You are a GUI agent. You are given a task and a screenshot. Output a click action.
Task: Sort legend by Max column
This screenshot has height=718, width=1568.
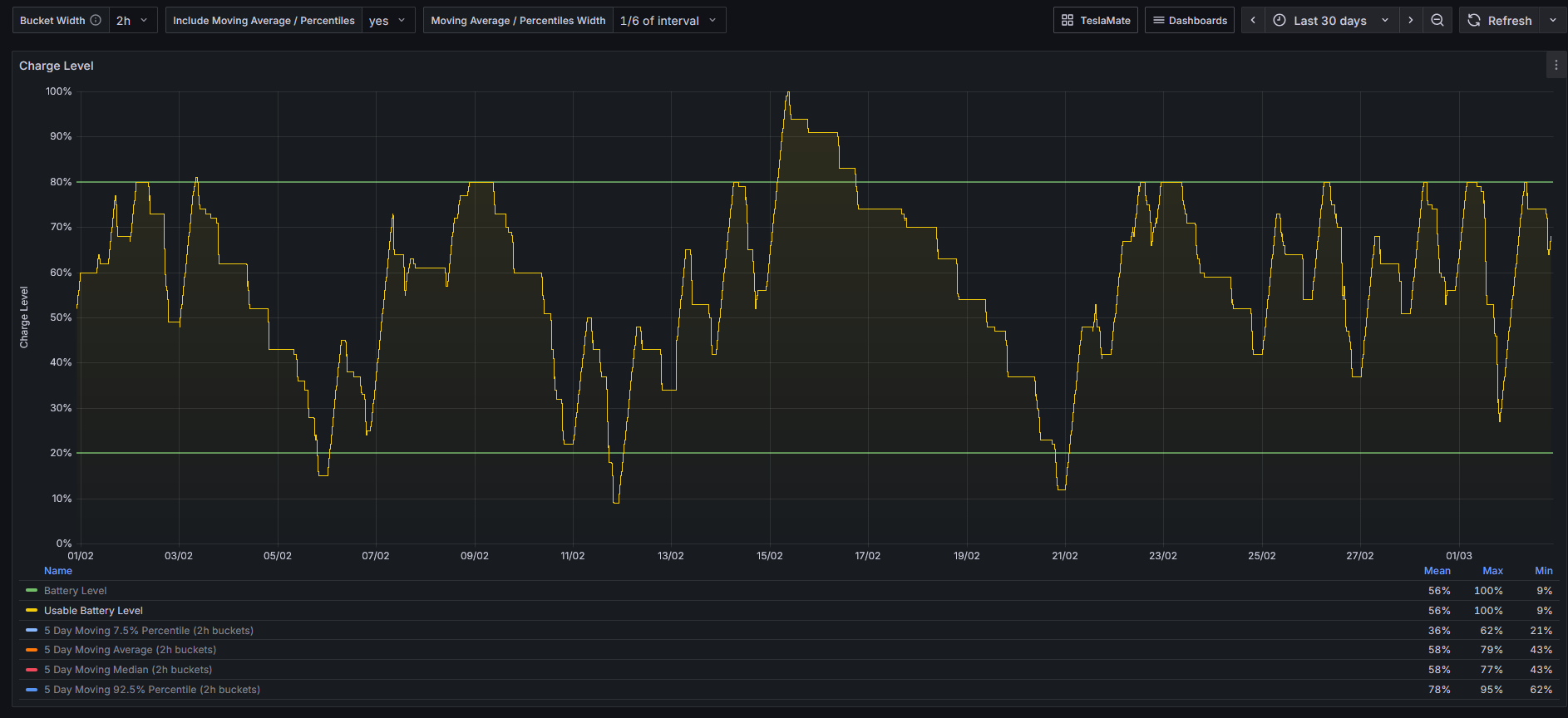pyautogui.click(x=1492, y=571)
